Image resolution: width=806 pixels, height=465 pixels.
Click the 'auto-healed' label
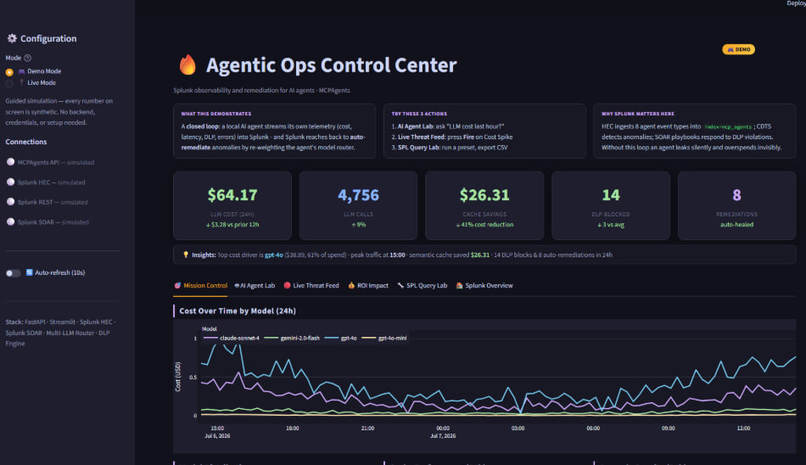737,225
